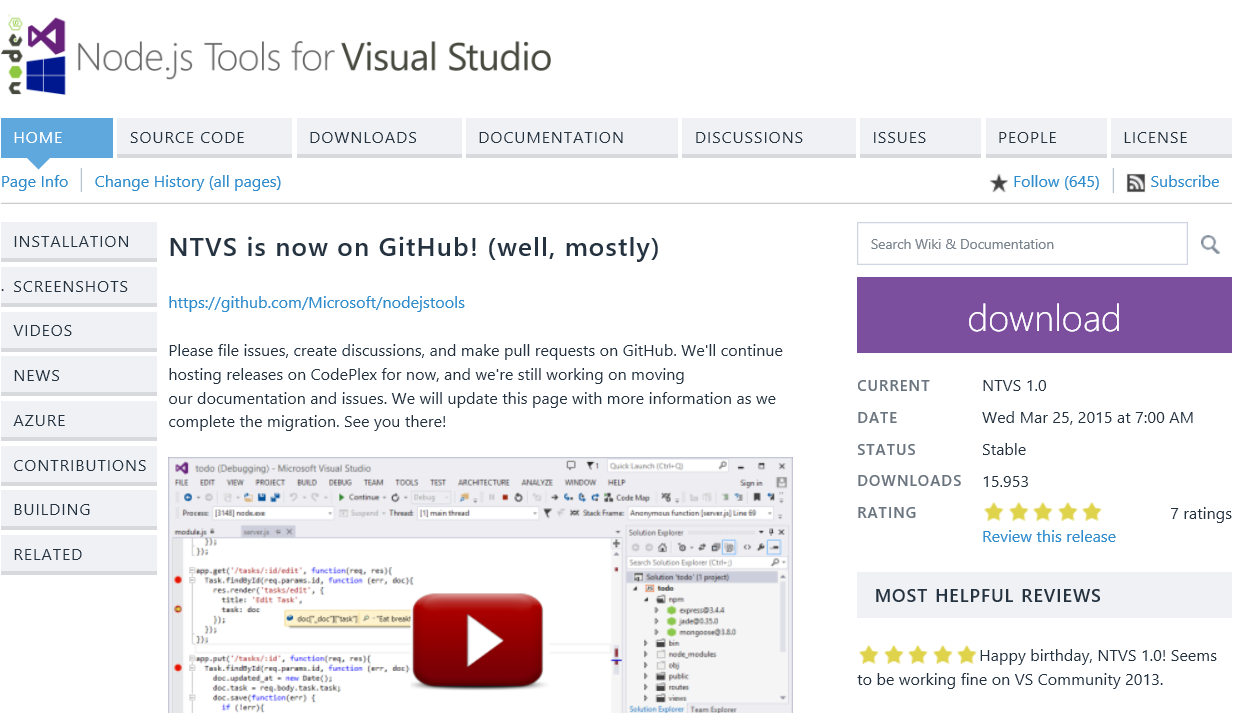Click Follow (645) link
The image size is (1241, 713).
click(1056, 182)
